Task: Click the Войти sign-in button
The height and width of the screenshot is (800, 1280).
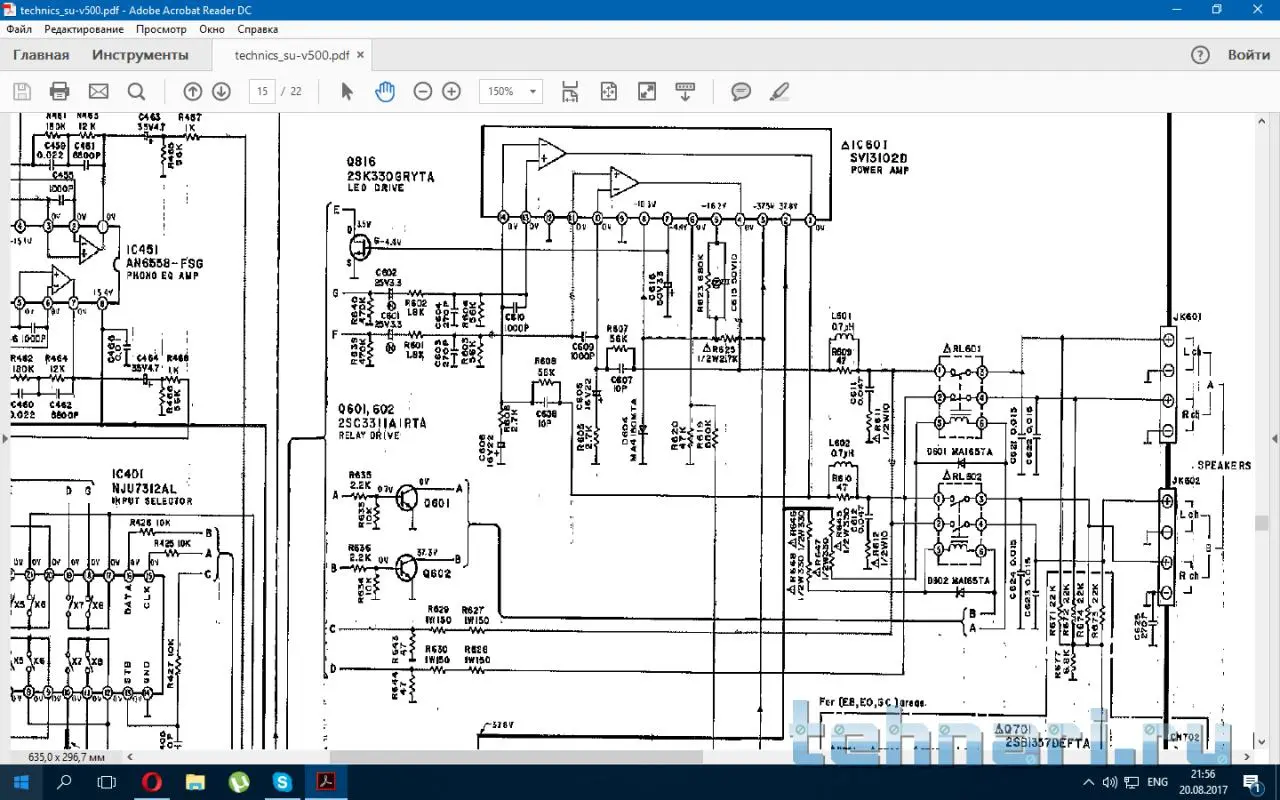Action: [1248, 55]
